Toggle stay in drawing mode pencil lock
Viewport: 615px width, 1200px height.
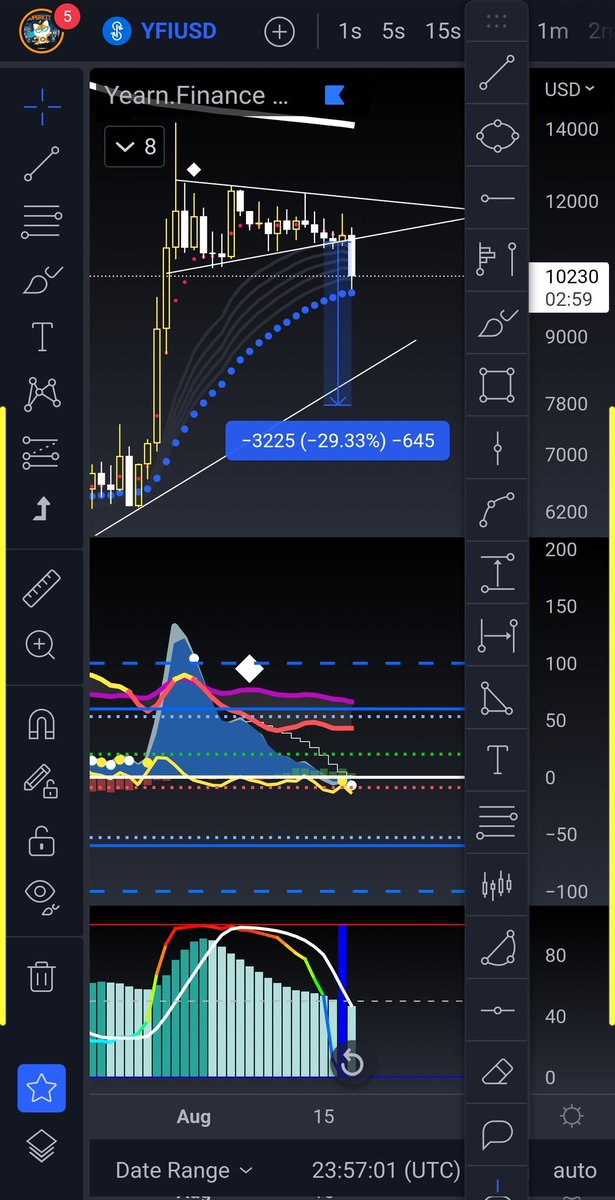(x=42, y=781)
